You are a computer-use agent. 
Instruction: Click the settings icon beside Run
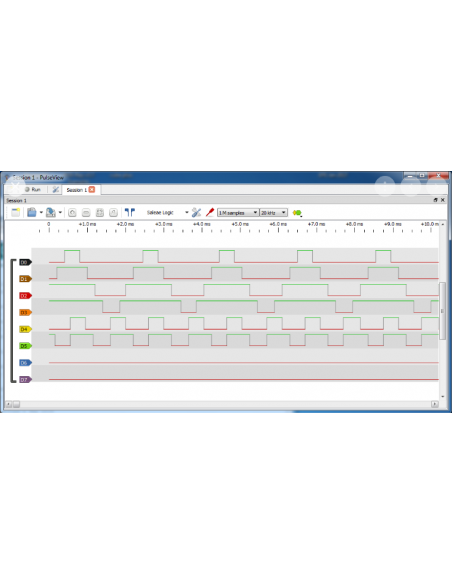[55, 190]
